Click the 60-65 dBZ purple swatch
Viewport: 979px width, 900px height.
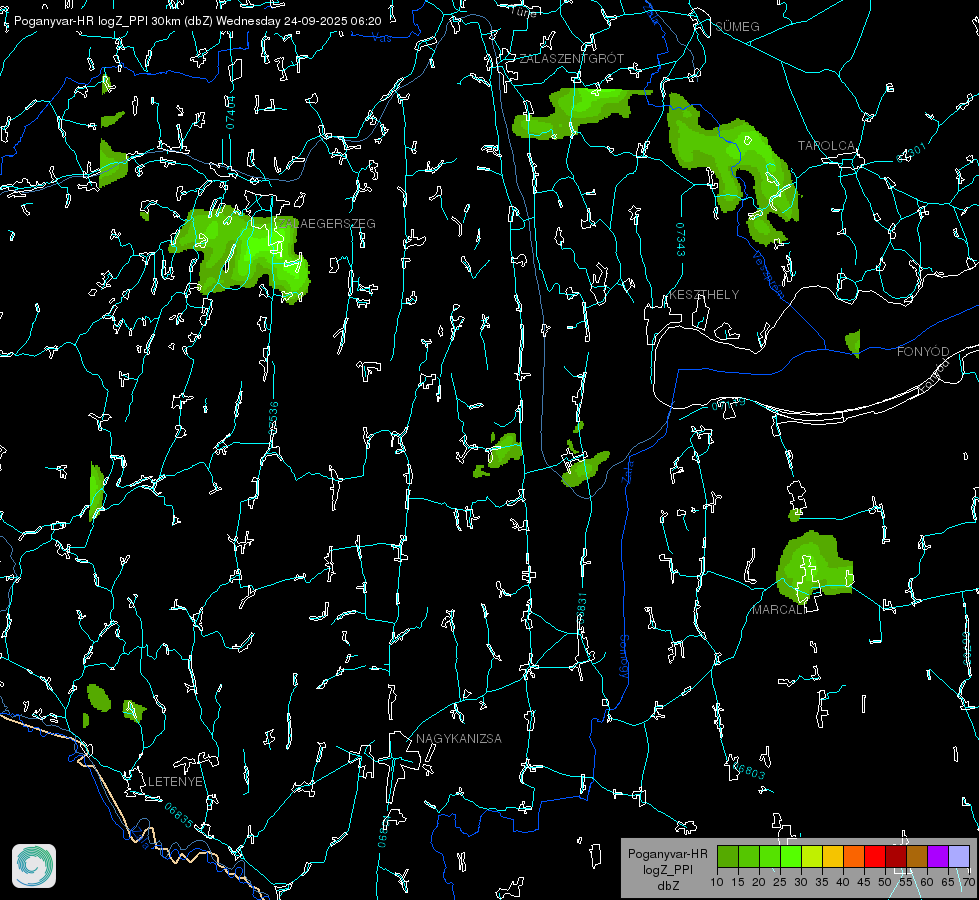coord(938,856)
